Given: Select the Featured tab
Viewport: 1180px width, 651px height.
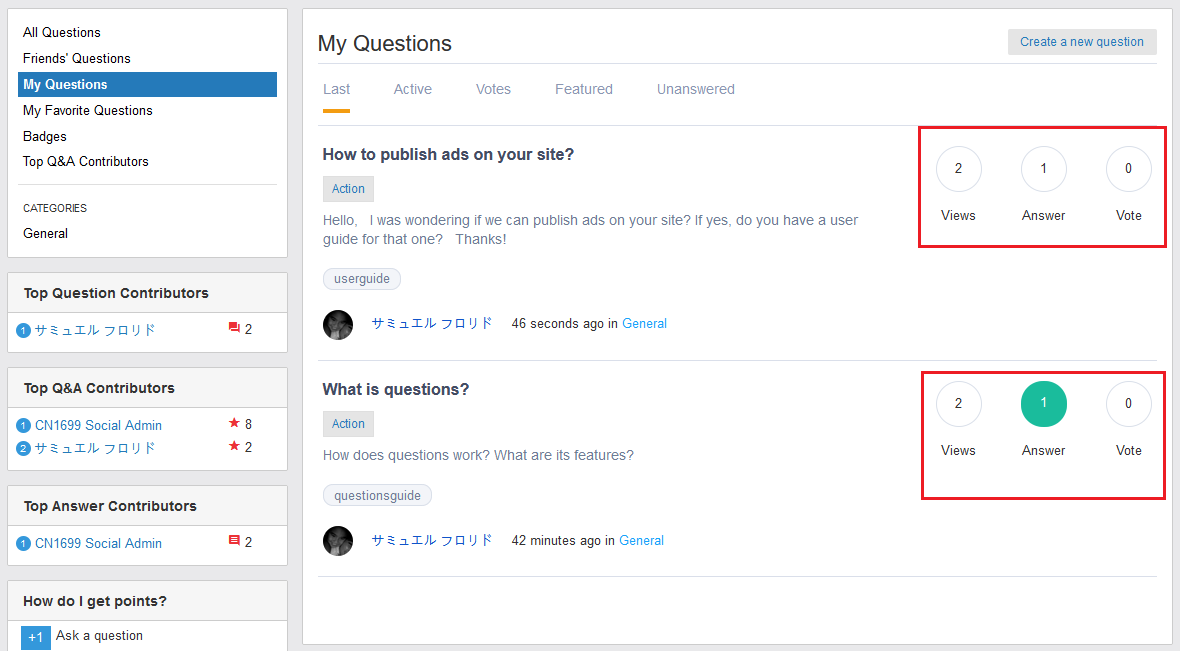Looking at the screenshot, I should (584, 90).
